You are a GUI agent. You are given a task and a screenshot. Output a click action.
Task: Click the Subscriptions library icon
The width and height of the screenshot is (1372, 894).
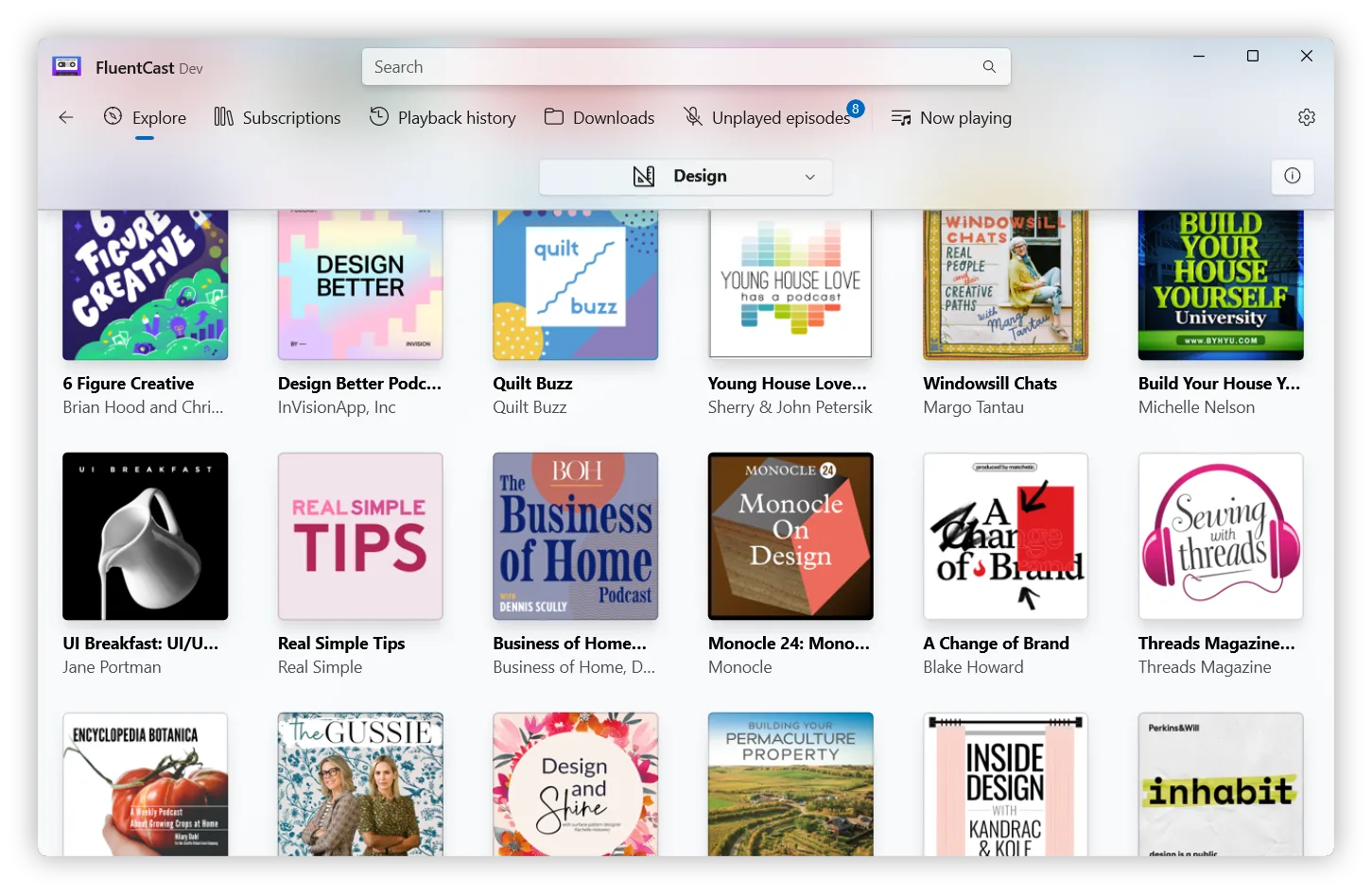pos(223,116)
